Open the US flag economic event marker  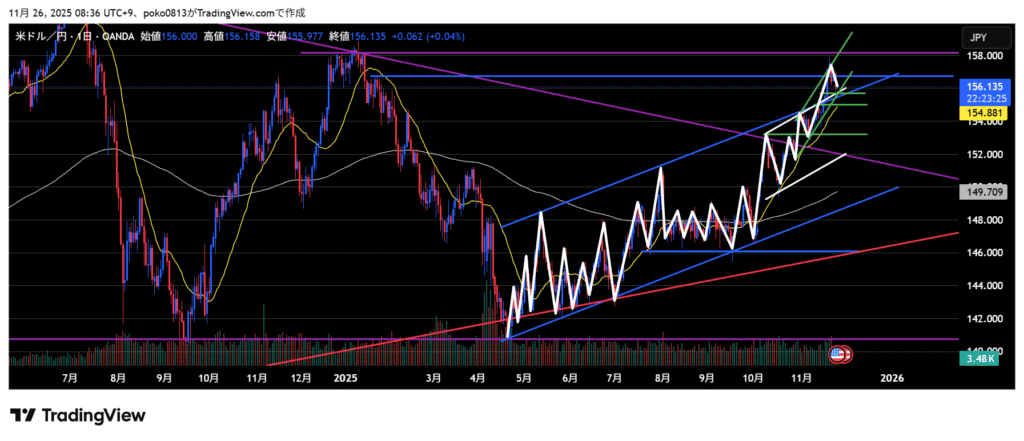[x=838, y=354]
